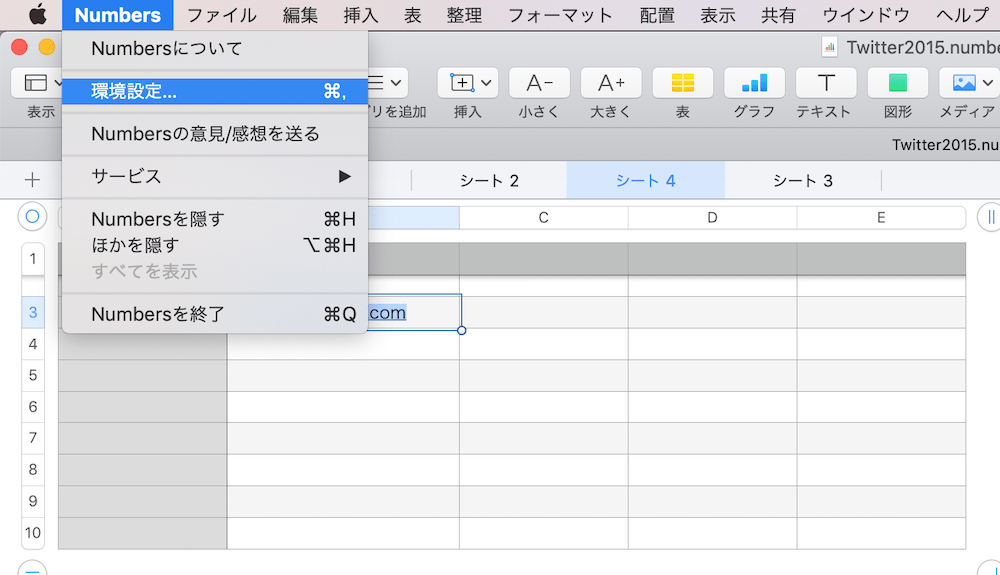Click the add column handle
The image size is (1000, 575).
[x=989, y=217]
